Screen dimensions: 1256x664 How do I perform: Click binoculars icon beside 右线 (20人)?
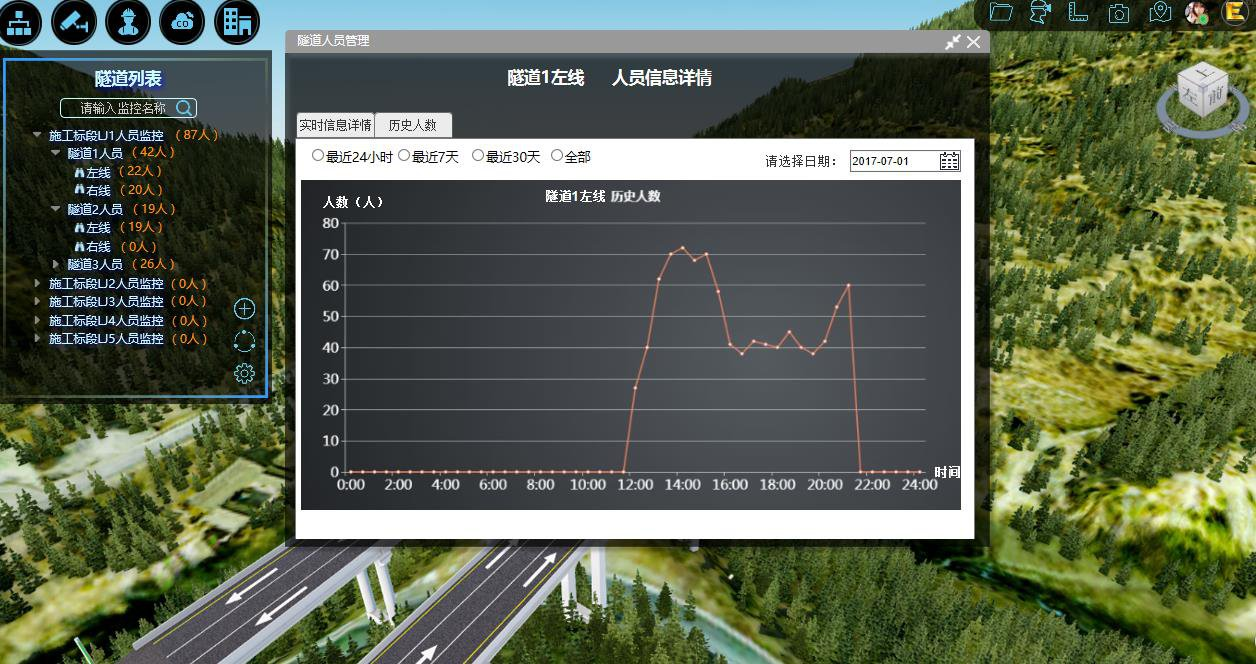(x=79, y=190)
